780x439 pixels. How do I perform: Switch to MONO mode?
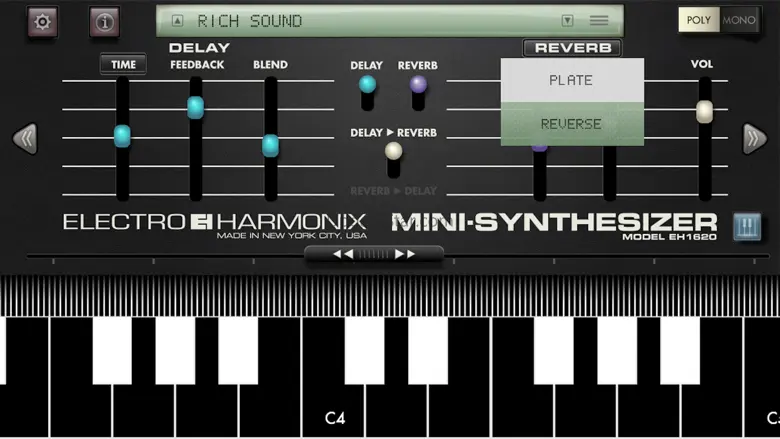[739, 20]
